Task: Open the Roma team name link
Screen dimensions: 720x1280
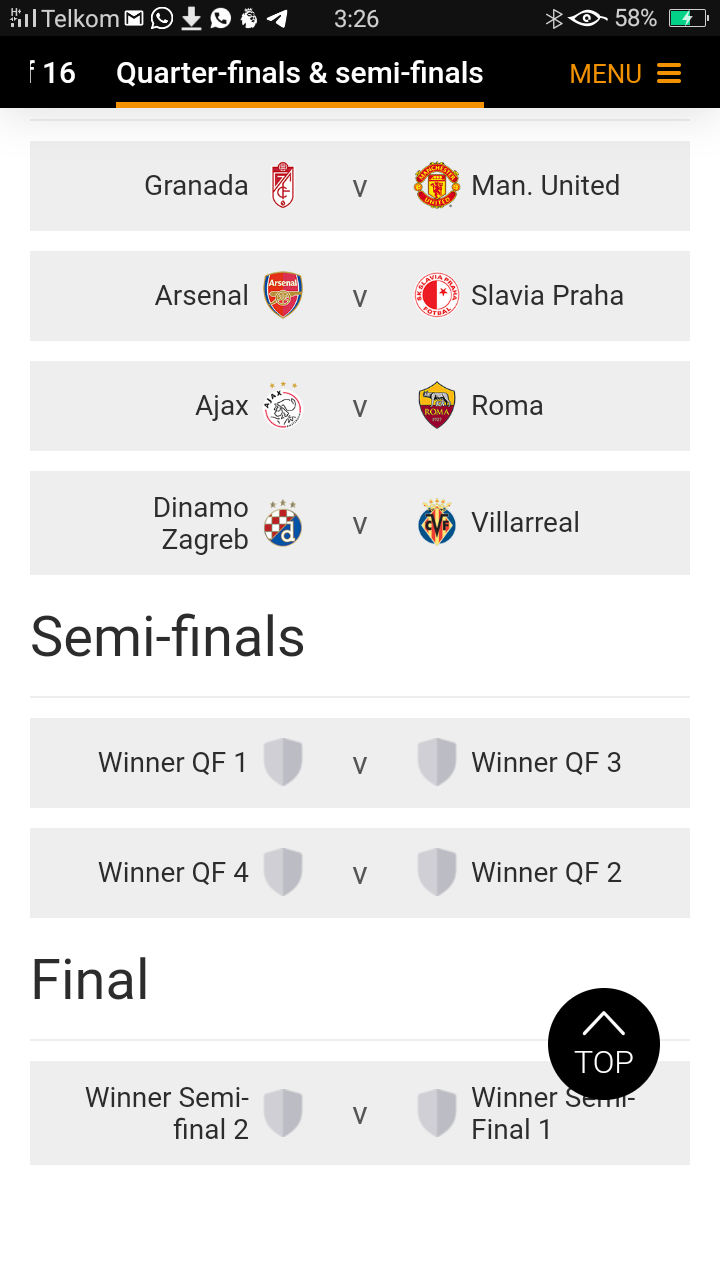Action: pos(507,405)
